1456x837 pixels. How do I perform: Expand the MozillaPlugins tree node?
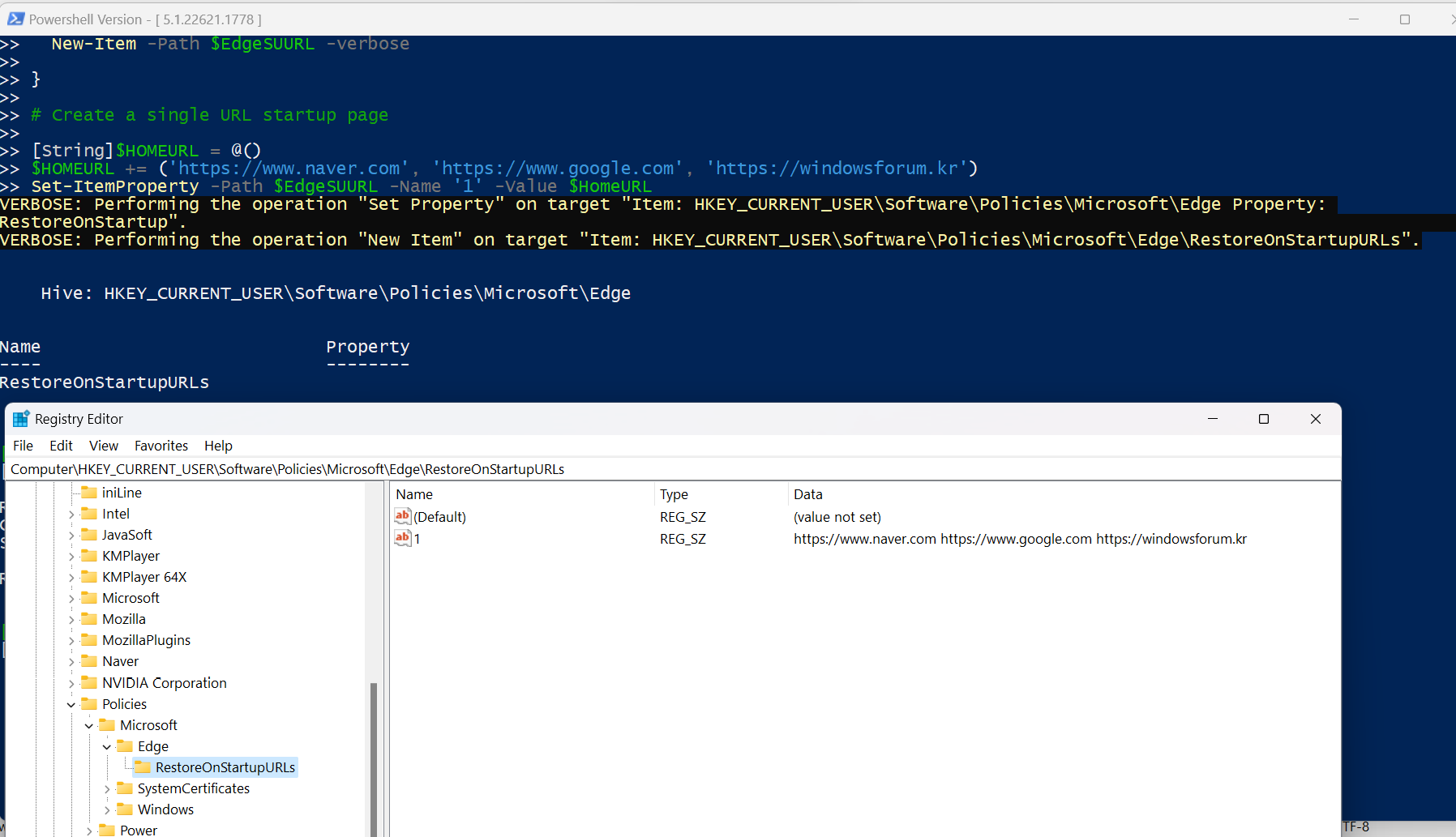pyautogui.click(x=71, y=641)
